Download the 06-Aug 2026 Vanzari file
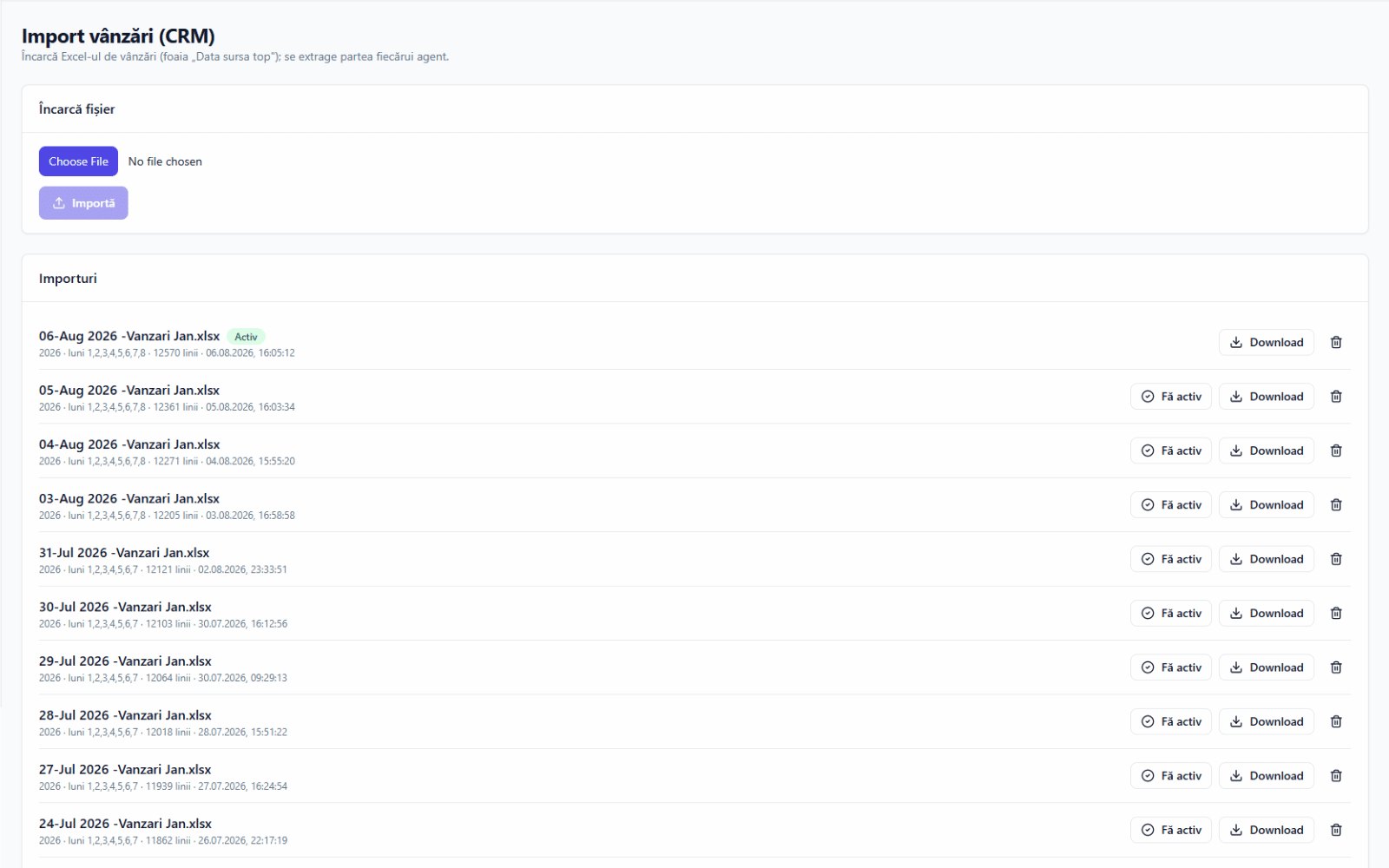This screenshot has width=1389, height=868. 1267,342
